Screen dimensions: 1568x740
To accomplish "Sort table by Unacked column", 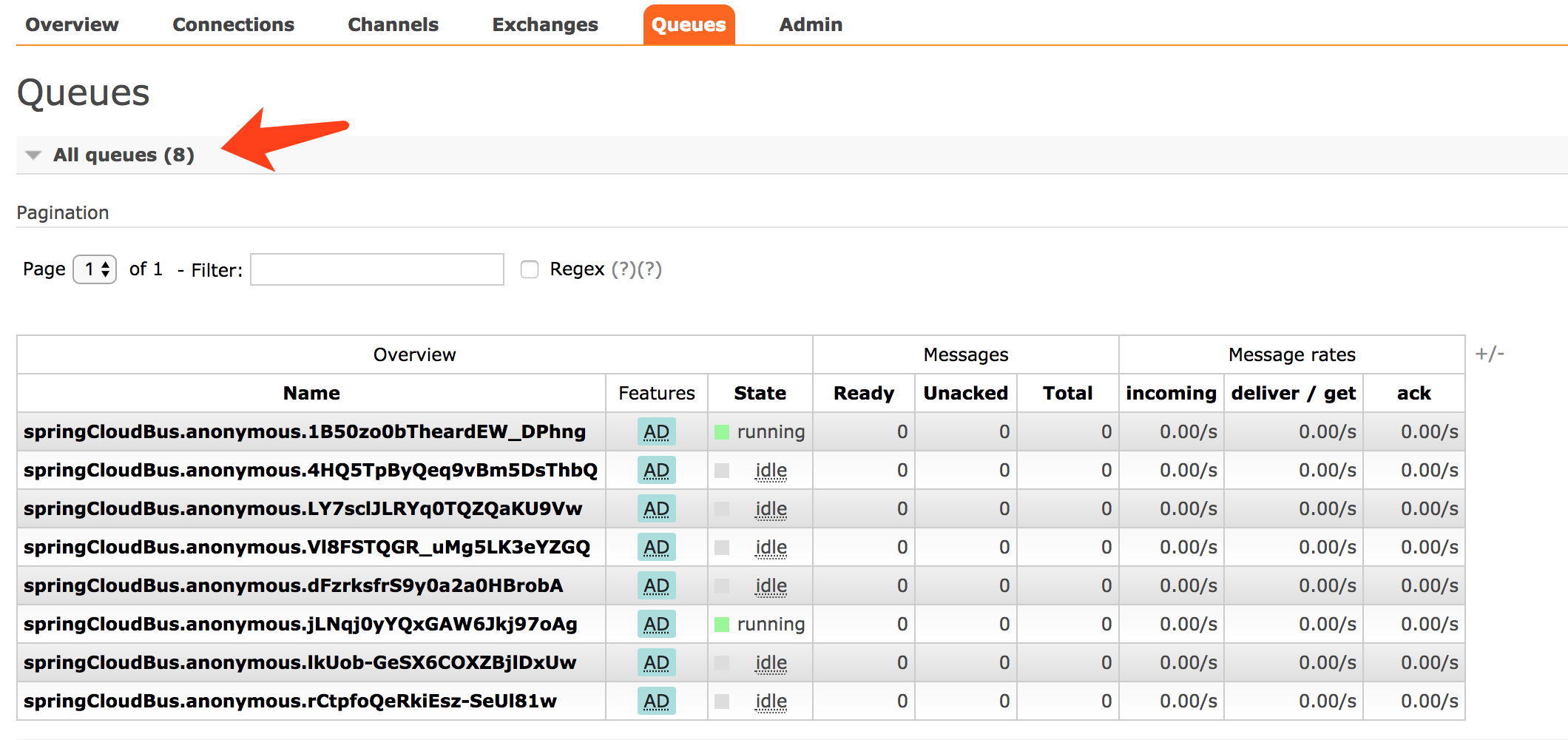I will pos(966,393).
